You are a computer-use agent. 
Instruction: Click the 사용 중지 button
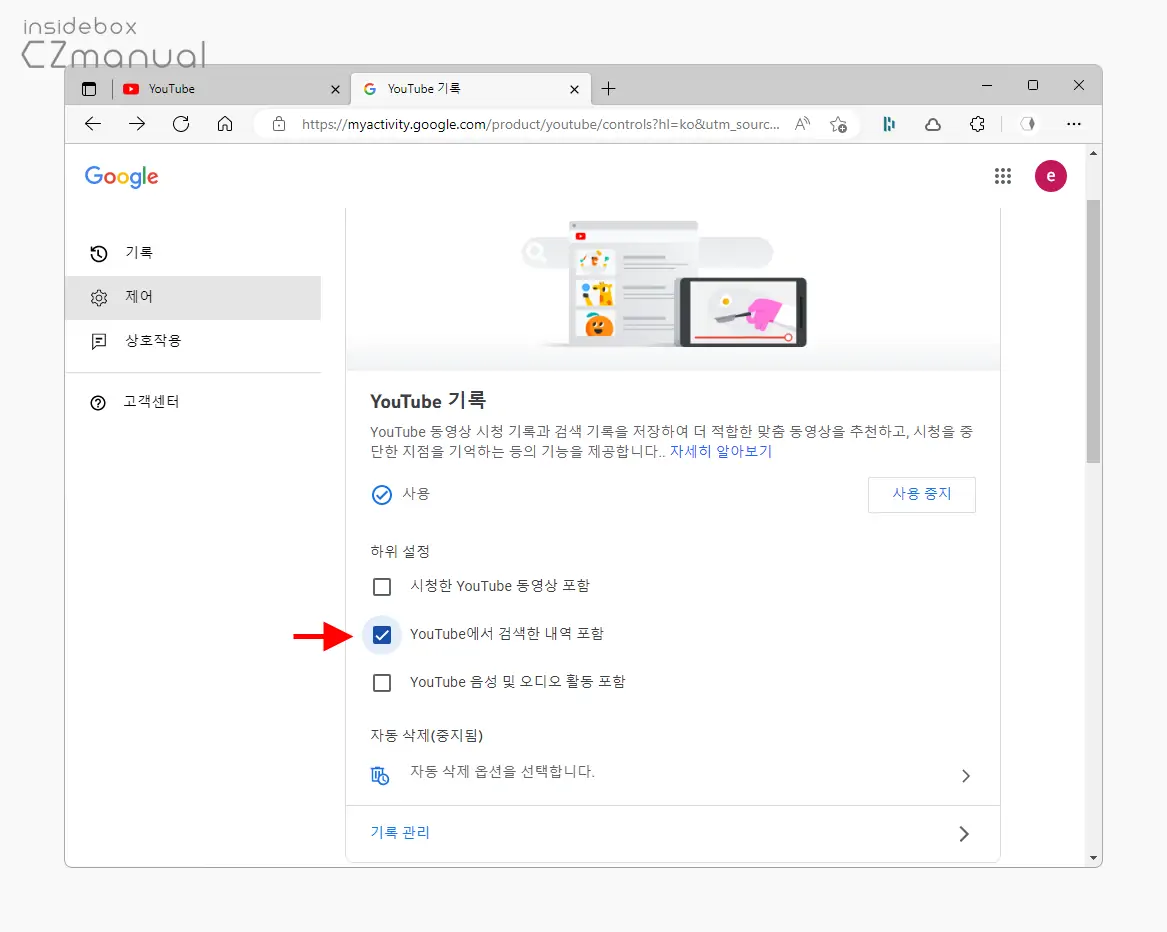click(x=921, y=494)
